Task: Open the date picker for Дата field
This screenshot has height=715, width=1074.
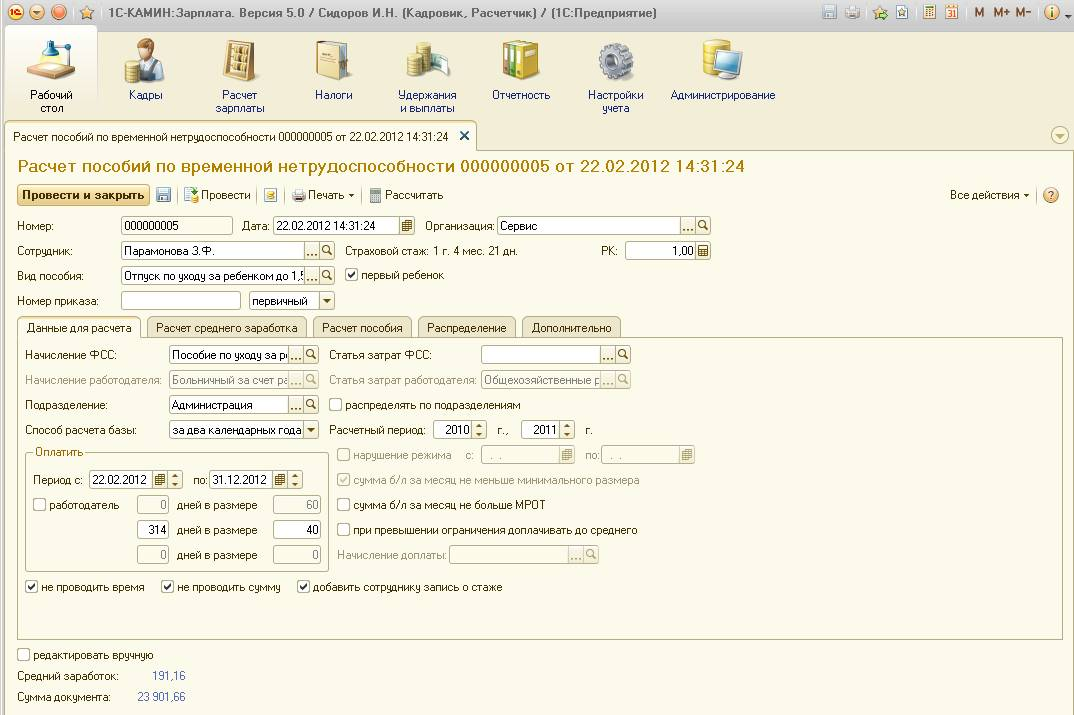Action: point(407,225)
